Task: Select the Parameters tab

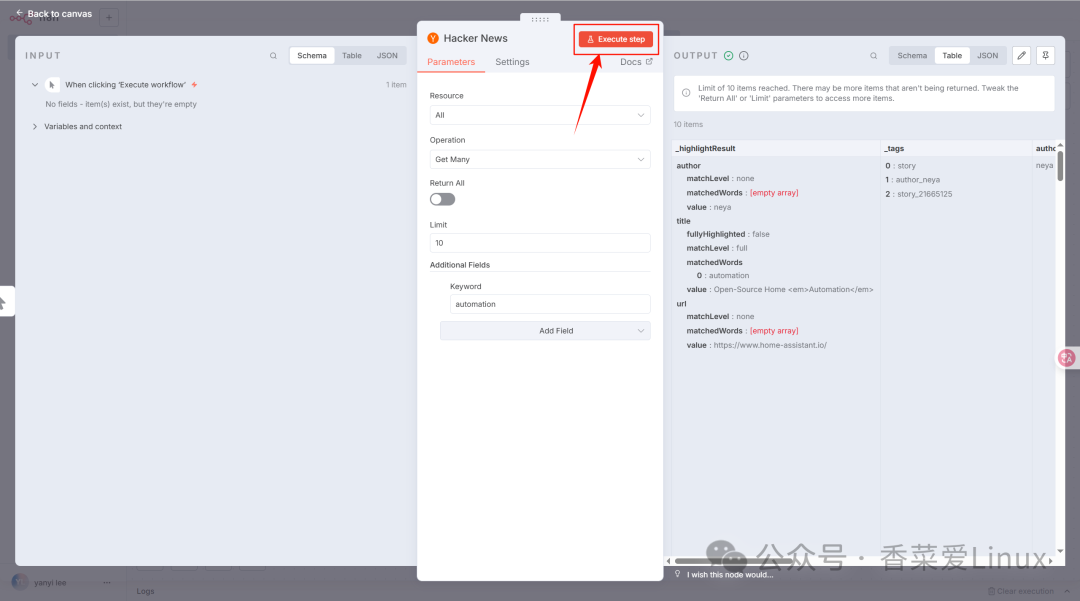Action: pos(451,62)
